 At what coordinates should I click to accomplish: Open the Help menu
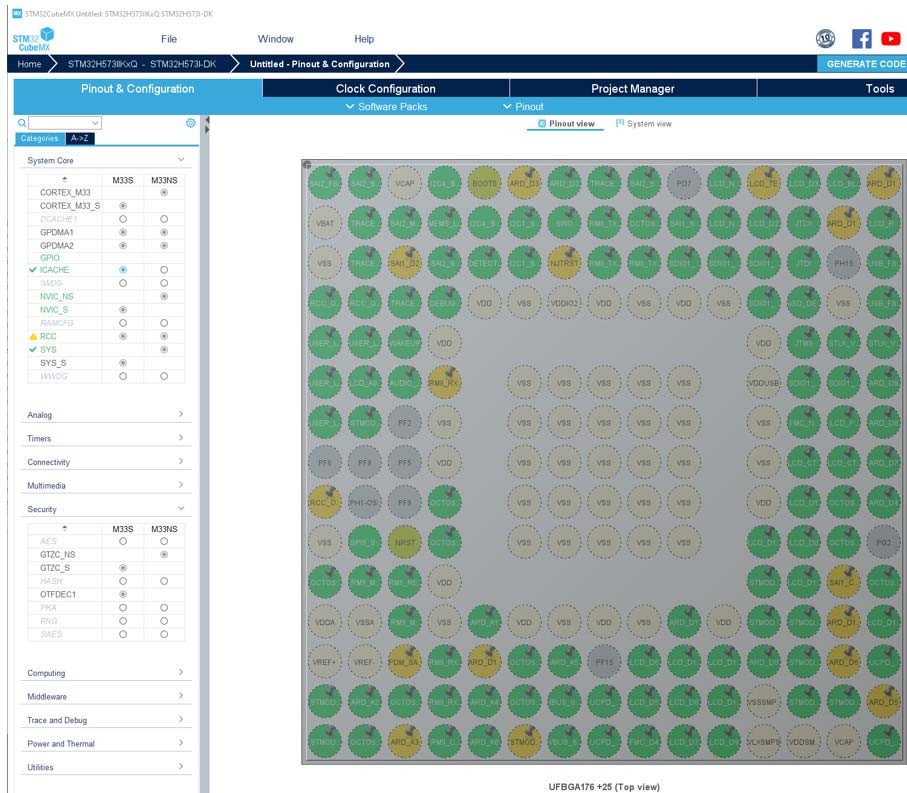364,39
